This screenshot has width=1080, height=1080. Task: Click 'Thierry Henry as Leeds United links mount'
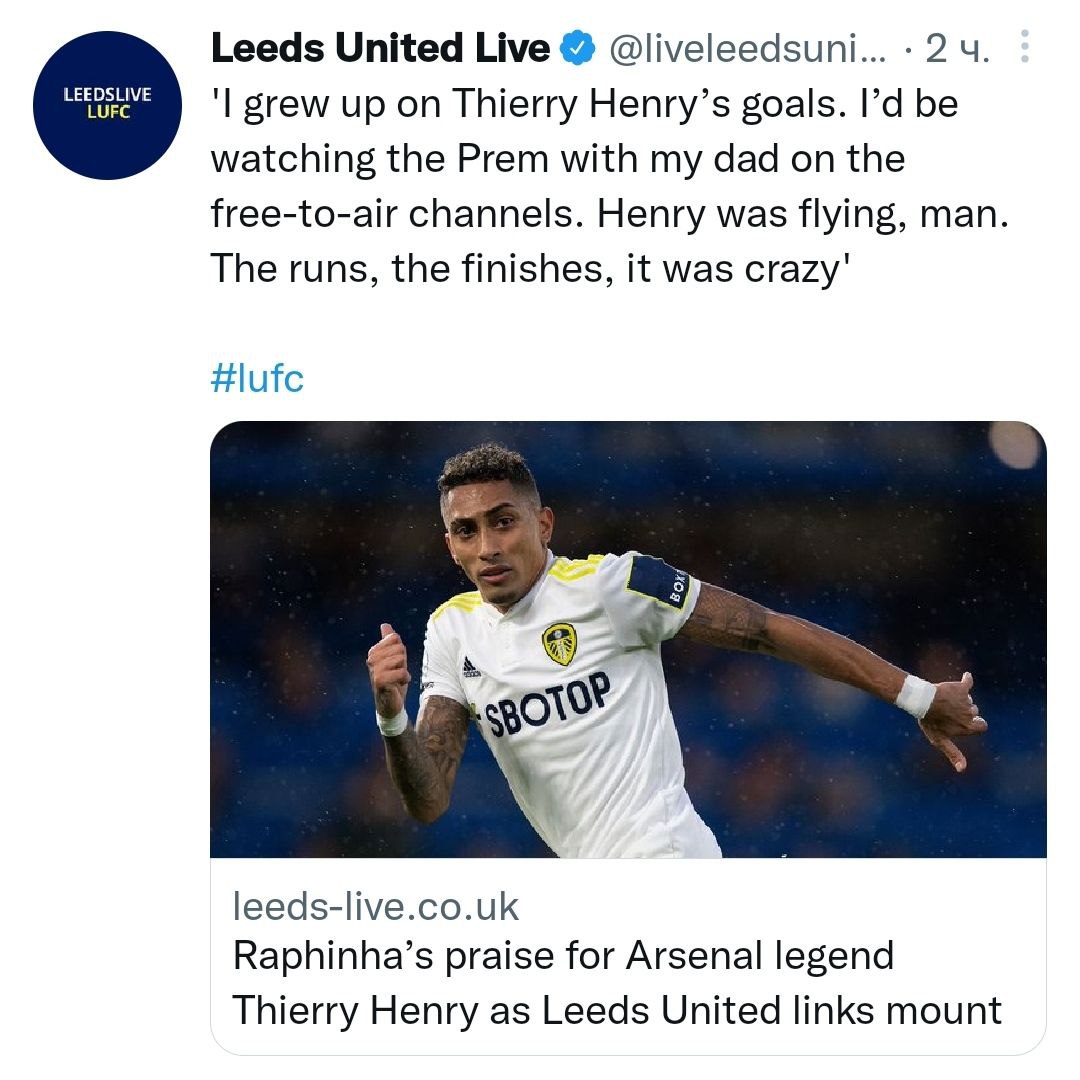[616, 1010]
